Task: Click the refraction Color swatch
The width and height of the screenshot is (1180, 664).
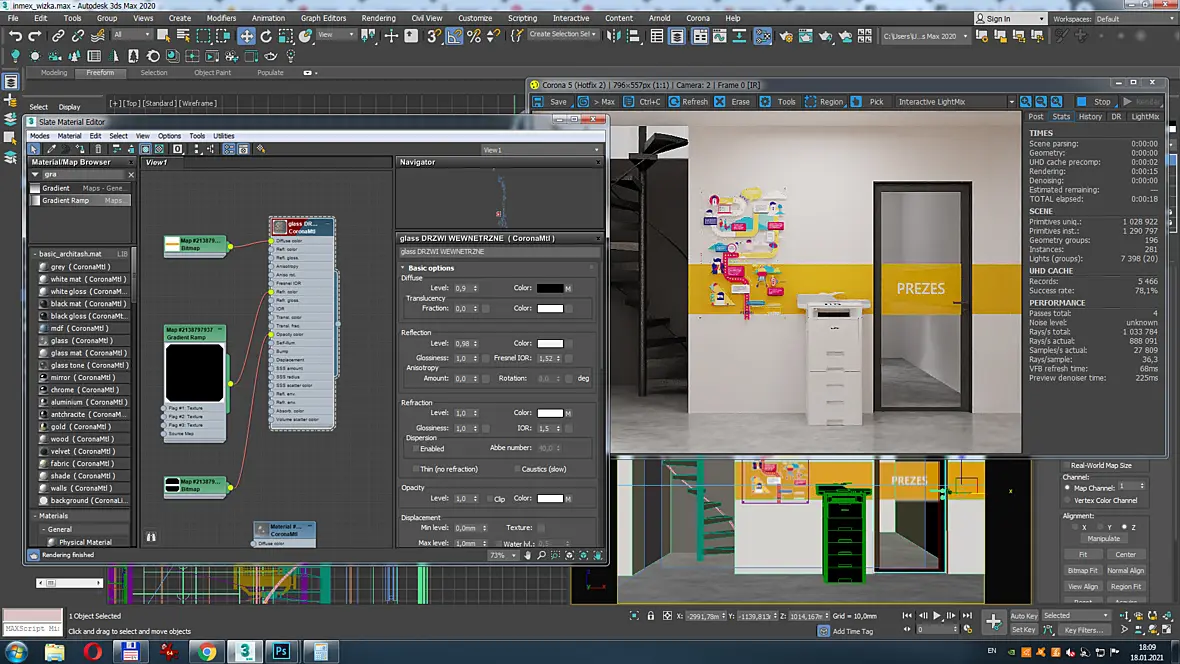Action: [549, 413]
